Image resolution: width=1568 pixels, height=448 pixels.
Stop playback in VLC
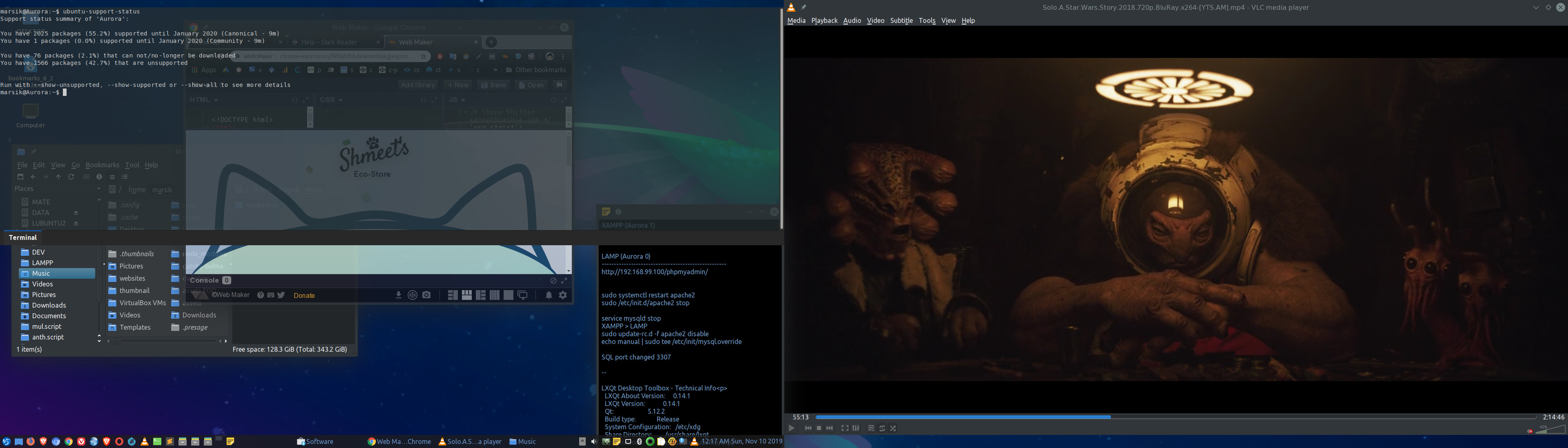pyautogui.click(x=819, y=428)
